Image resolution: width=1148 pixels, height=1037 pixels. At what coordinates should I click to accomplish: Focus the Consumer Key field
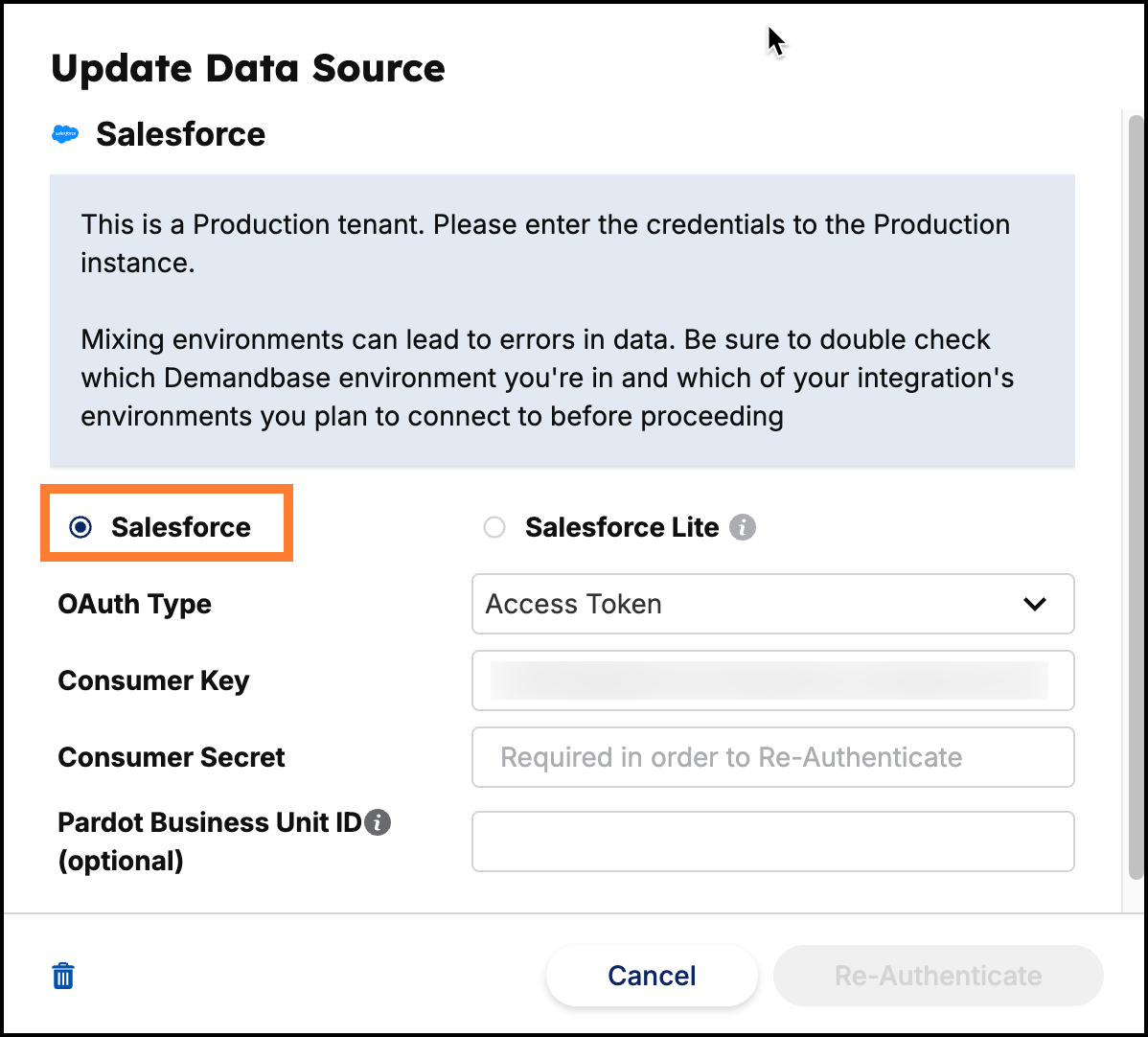pyautogui.click(x=772, y=680)
